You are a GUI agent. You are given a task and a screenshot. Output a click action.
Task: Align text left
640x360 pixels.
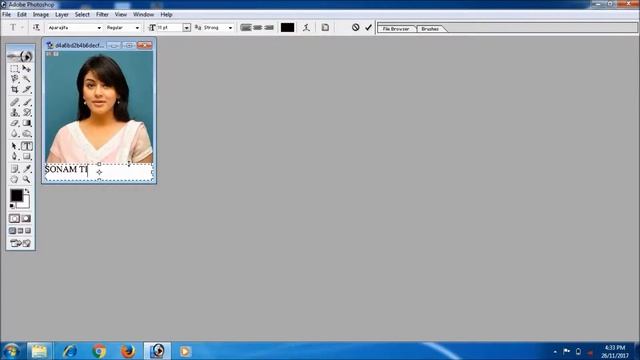coord(246,27)
